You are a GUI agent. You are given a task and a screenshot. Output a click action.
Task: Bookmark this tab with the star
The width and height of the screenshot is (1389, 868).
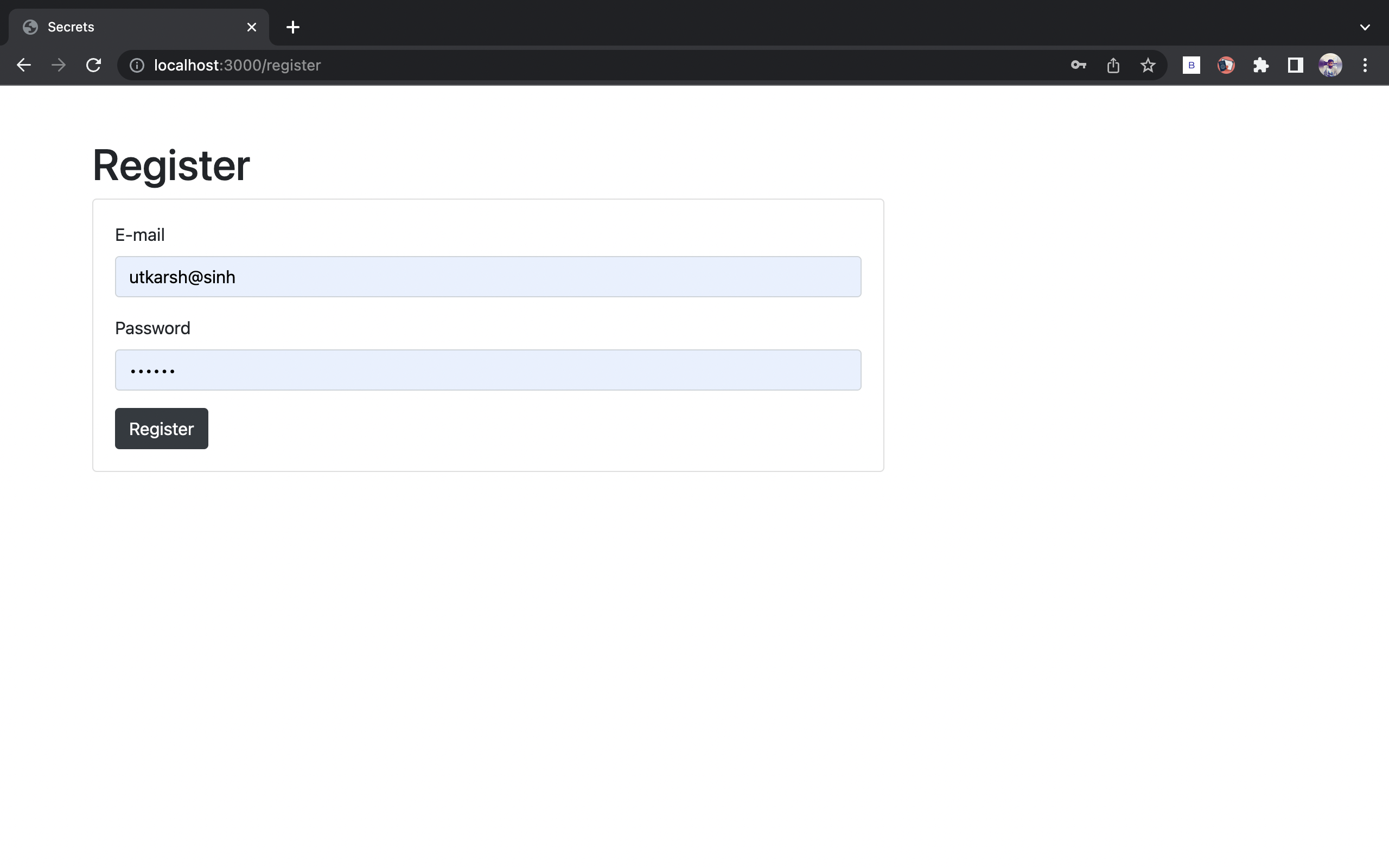pos(1148,66)
